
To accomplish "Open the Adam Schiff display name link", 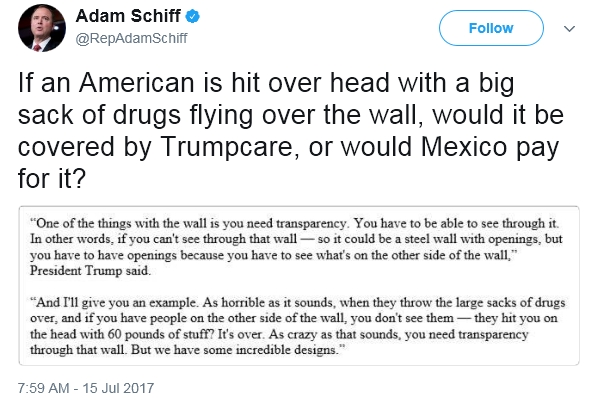I will click(128, 16).
